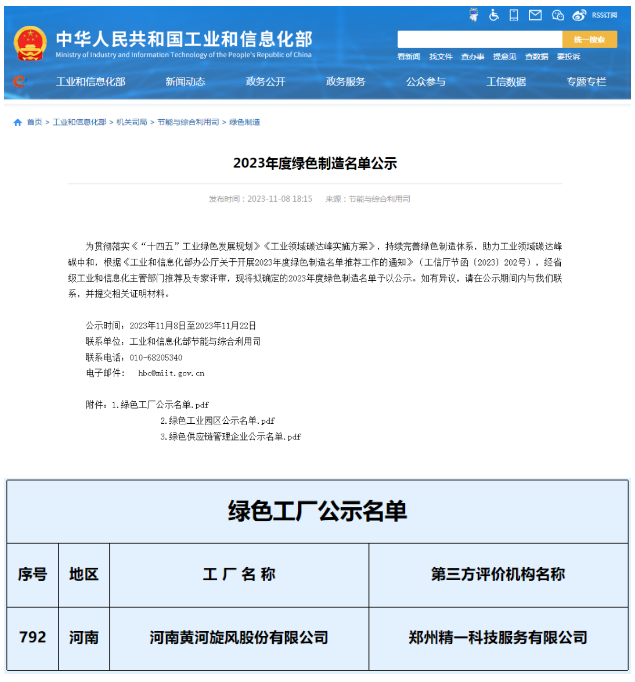635x682 pixels.
Task: Click the phone number 010-68205340
Action: 156,358
